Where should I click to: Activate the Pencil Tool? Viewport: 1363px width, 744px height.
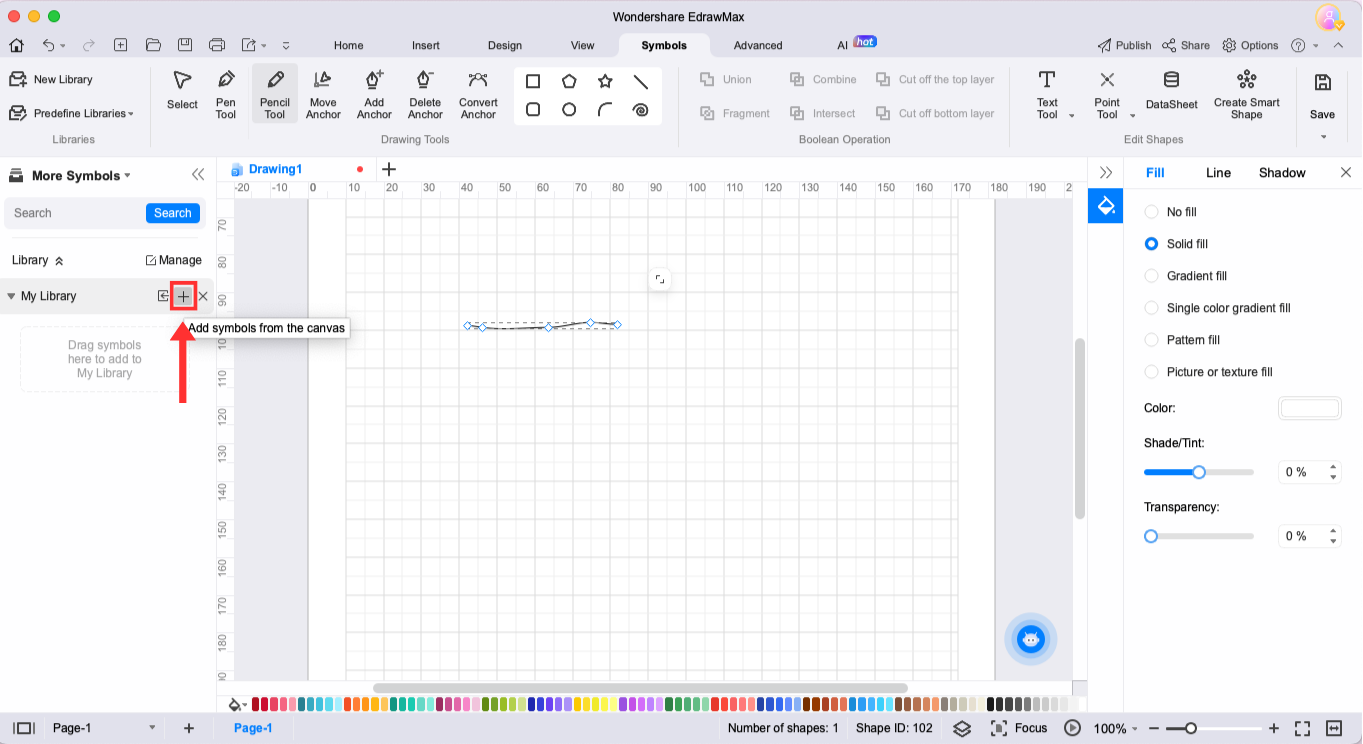[x=275, y=94]
